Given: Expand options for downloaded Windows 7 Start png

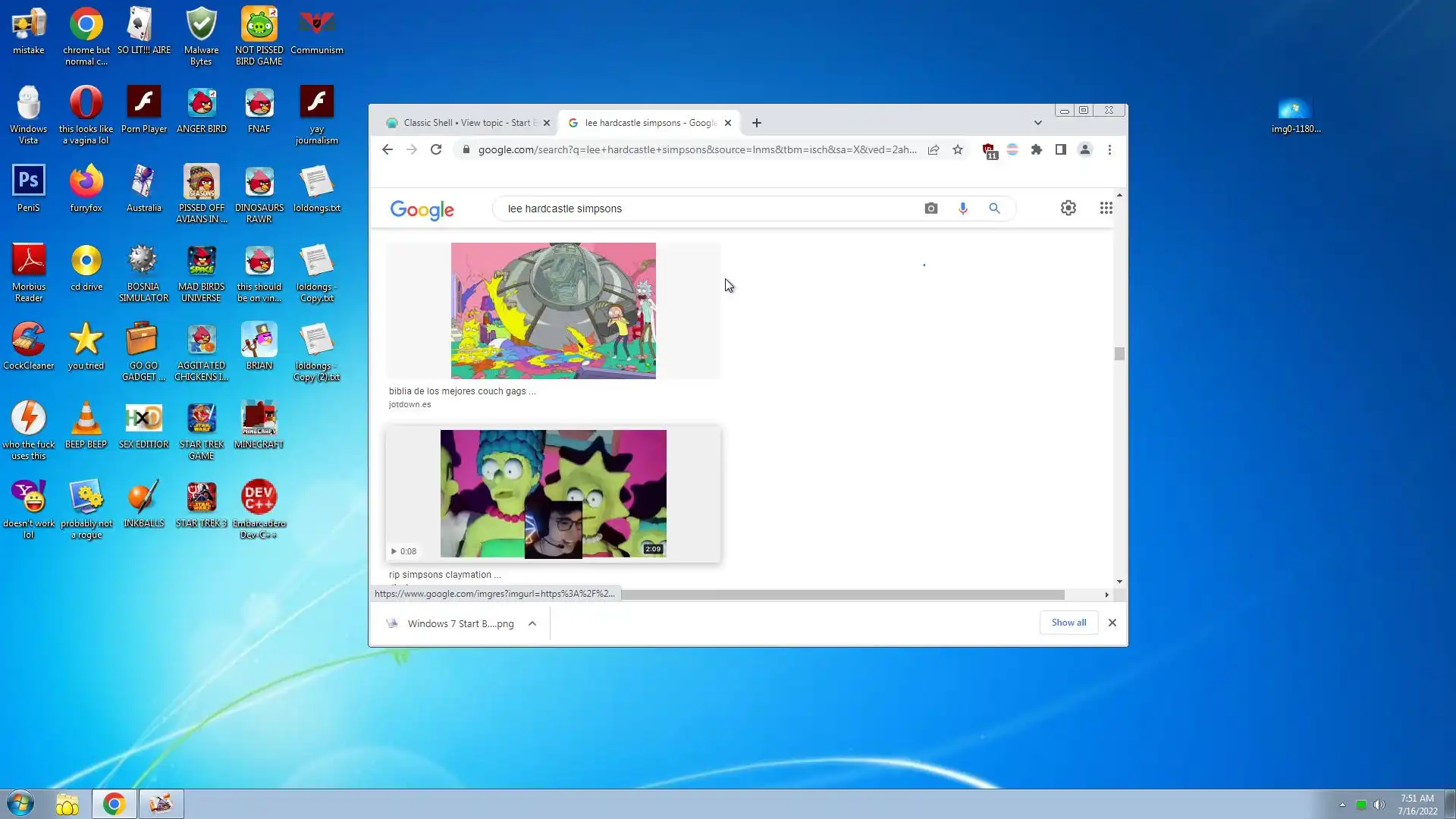Looking at the screenshot, I should 532,623.
